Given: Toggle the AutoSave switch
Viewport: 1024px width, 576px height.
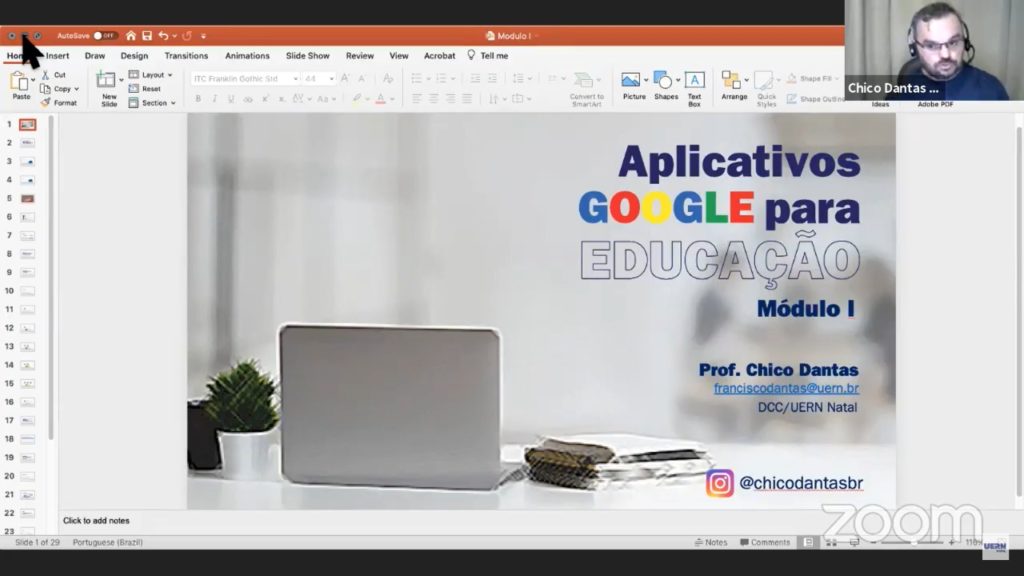Looking at the screenshot, I should click(x=104, y=36).
